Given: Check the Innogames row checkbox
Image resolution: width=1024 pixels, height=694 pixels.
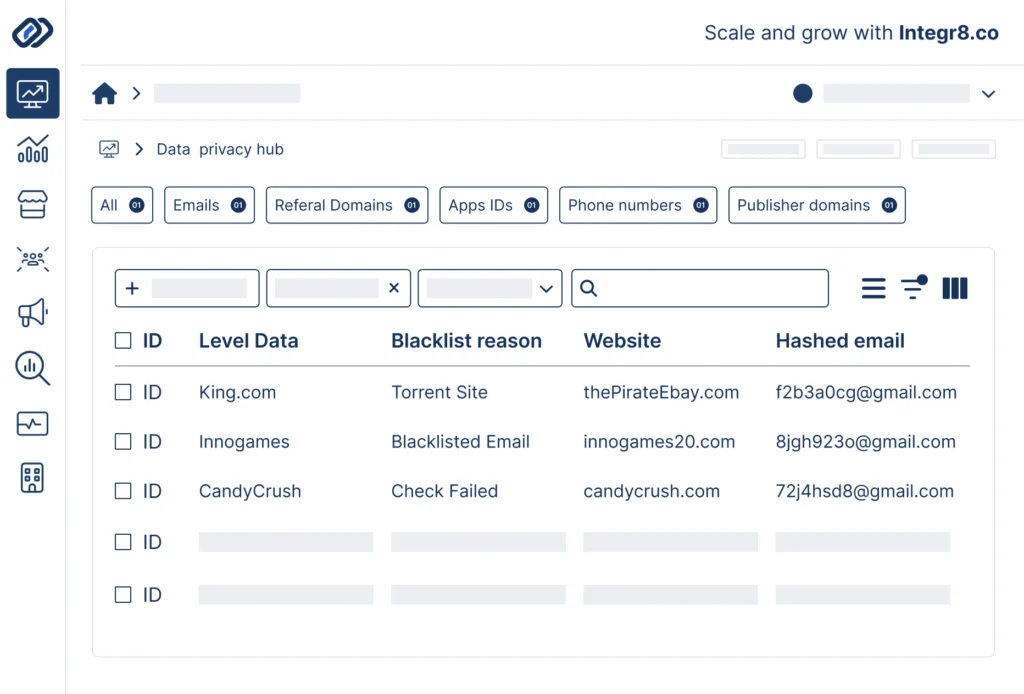Looking at the screenshot, I should pos(123,441).
